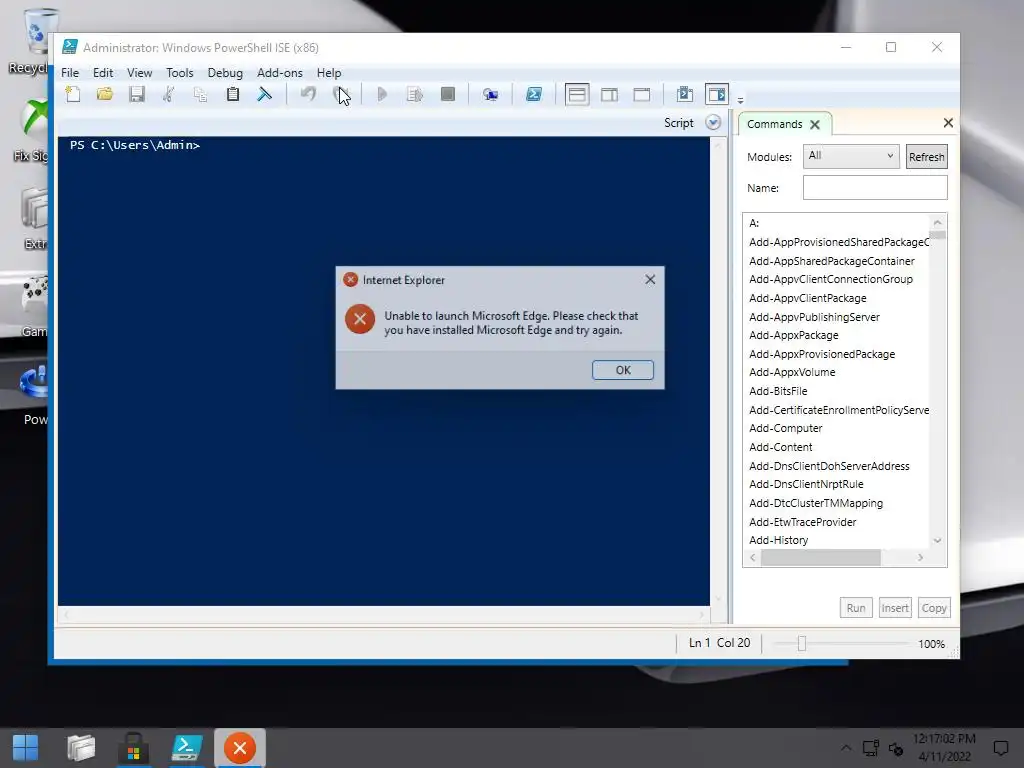The image size is (1024, 768).
Task: Click the commands list scroll up arrow
Action: pos(937,223)
